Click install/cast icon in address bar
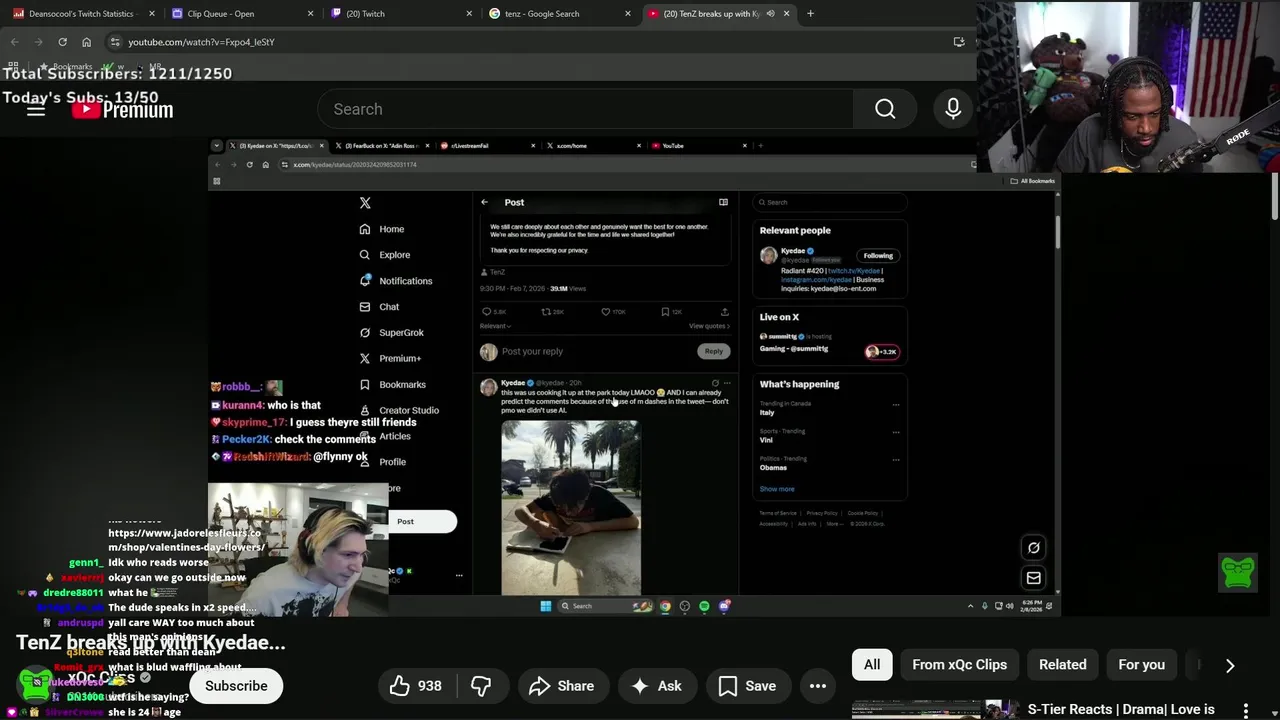1280x720 pixels. pyautogui.click(x=958, y=42)
